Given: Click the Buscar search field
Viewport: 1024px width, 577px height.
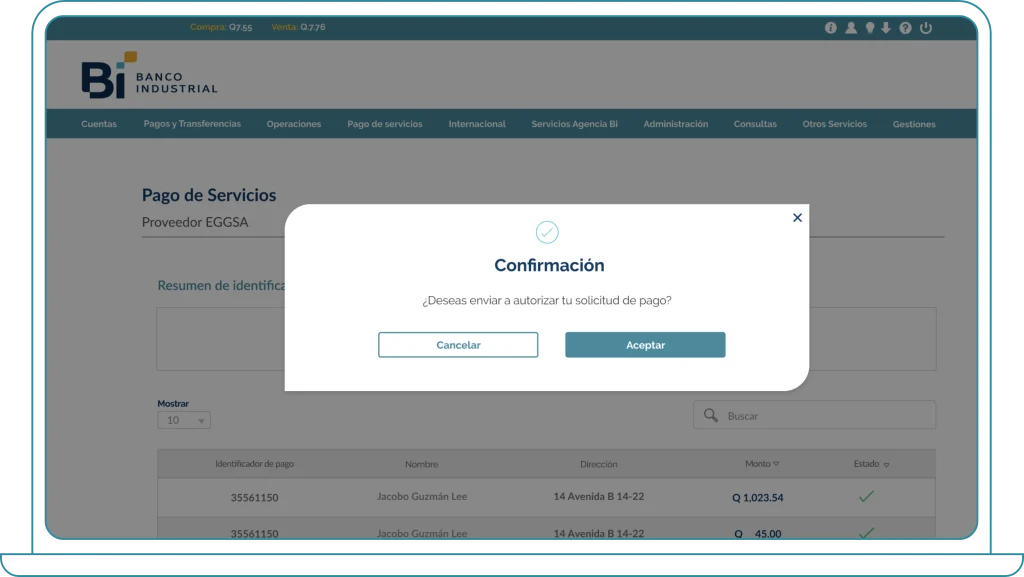Looking at the screenshot, I should [826, 415].
